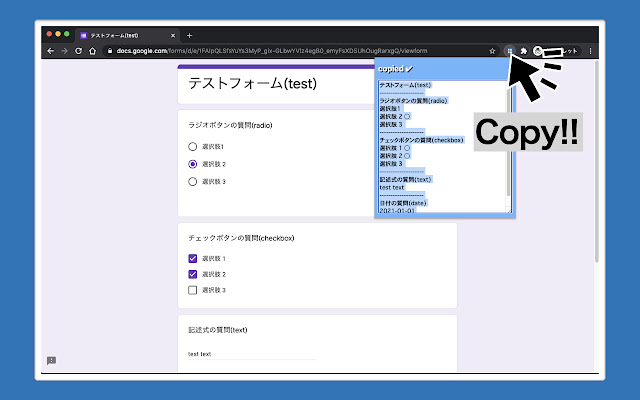Click the popup text area scrollbar
The height and width of the screenshot is (400, 640).
(x=509, y=143)
